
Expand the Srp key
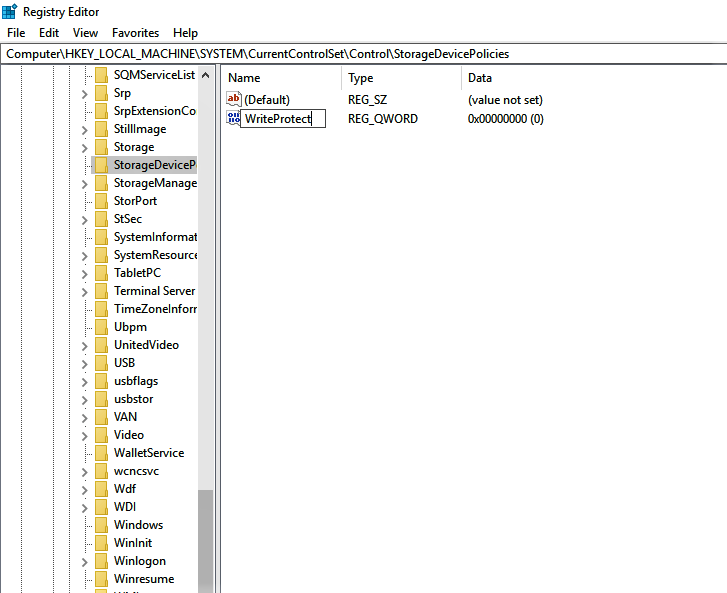pyautogui.click(x=84, y=94)
